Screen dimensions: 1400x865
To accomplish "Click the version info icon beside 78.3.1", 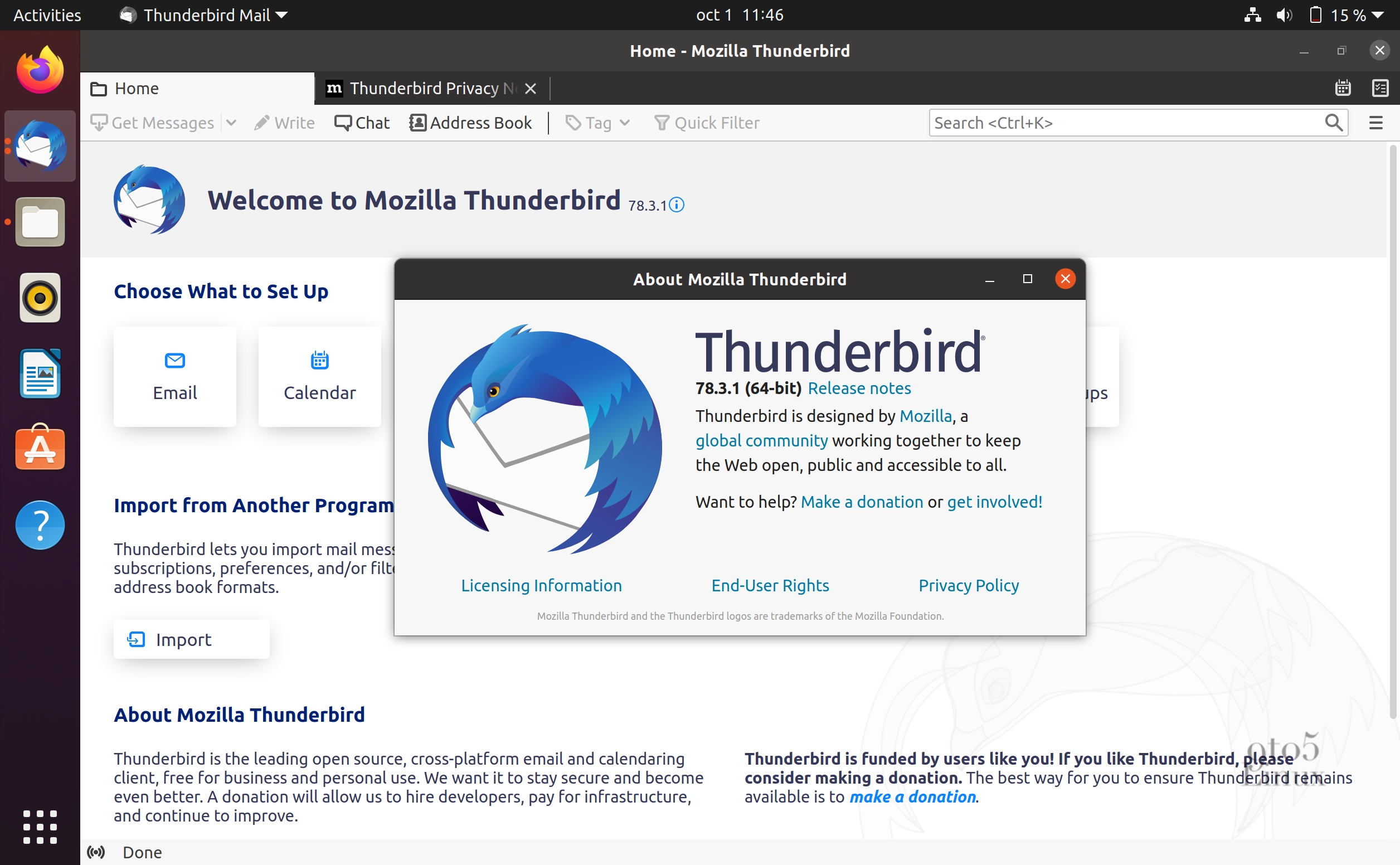I will [677, 205].
